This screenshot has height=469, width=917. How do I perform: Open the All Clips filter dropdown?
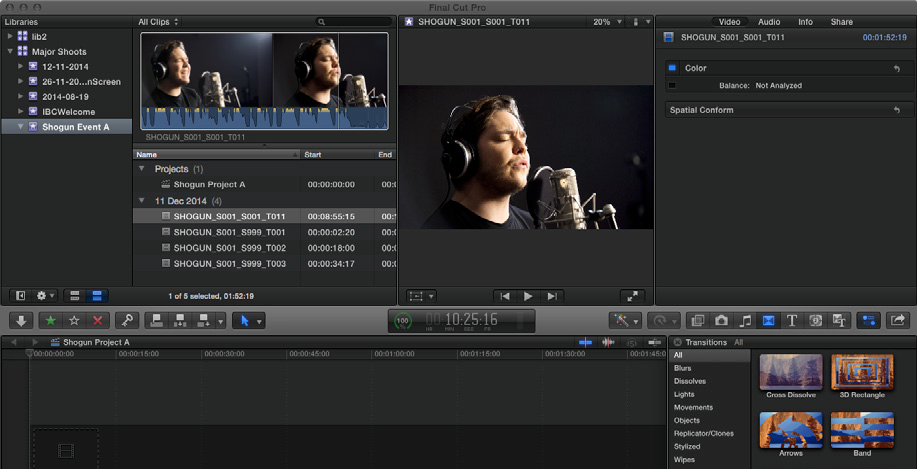coord(159,21)
